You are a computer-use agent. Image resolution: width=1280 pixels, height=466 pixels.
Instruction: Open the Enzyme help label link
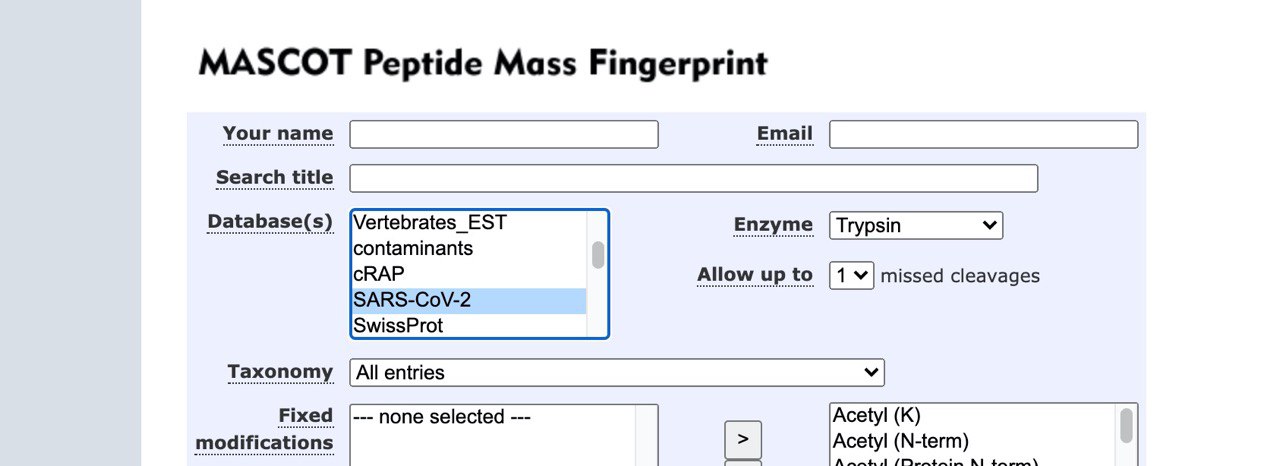773,225
